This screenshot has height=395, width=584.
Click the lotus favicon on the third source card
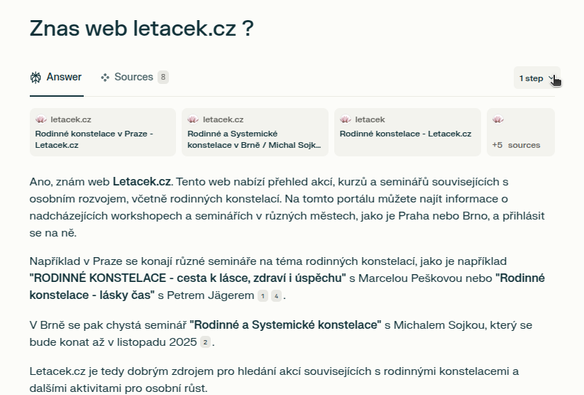click(x=345, y=120)
